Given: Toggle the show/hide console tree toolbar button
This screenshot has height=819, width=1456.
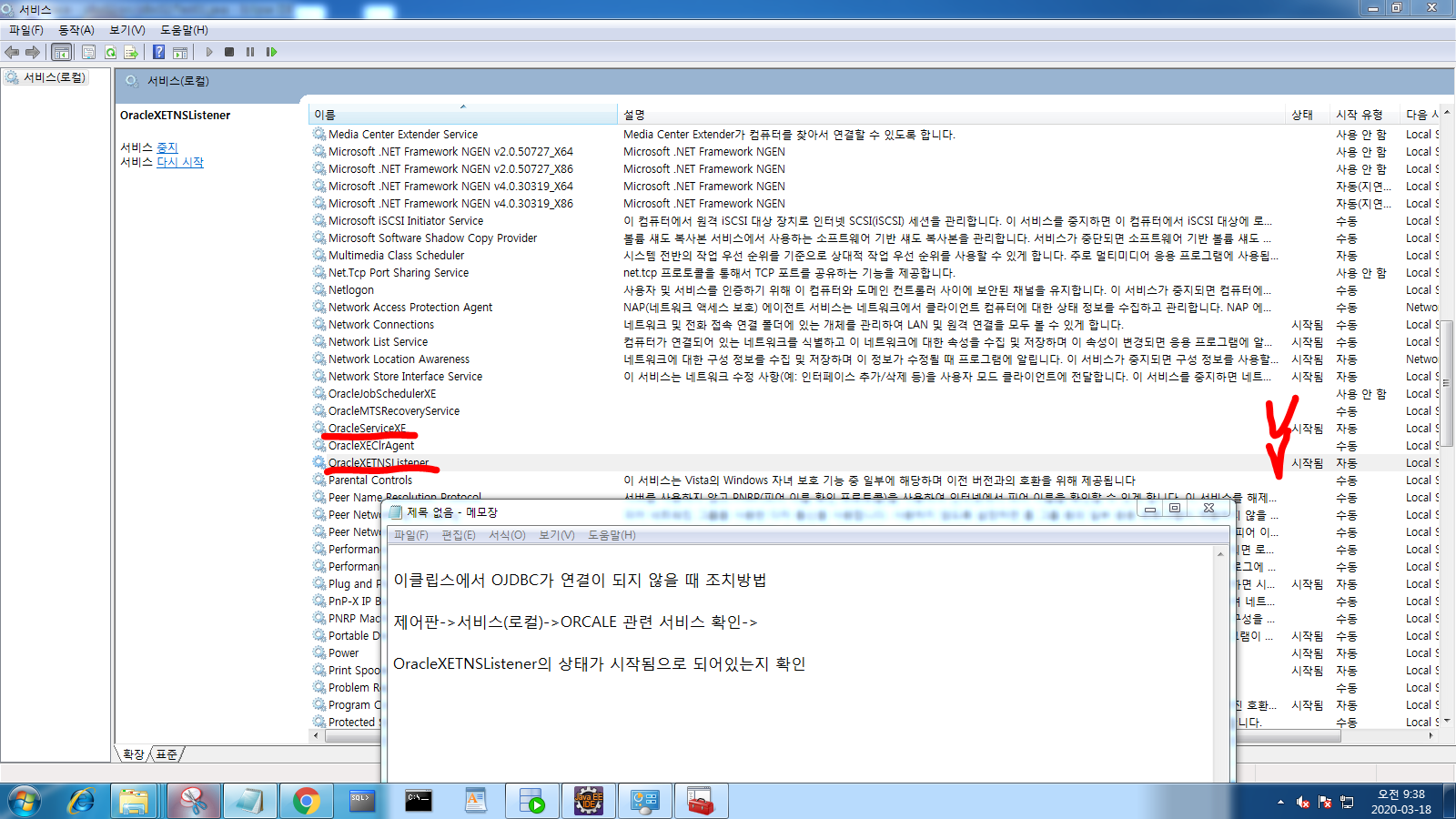Looking at the screenshot, I should coord(61,52).
